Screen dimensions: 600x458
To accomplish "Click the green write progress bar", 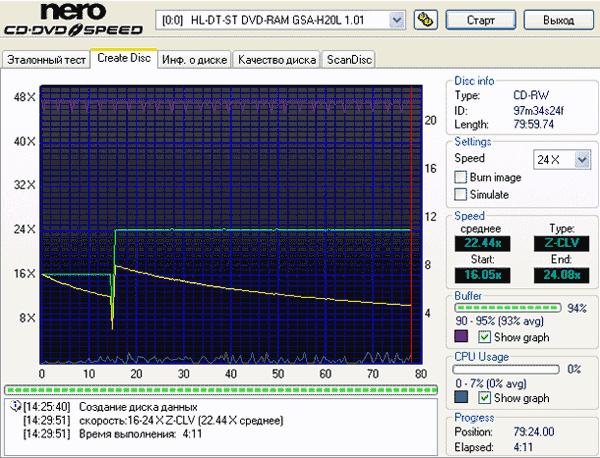I will click(221, 390).
